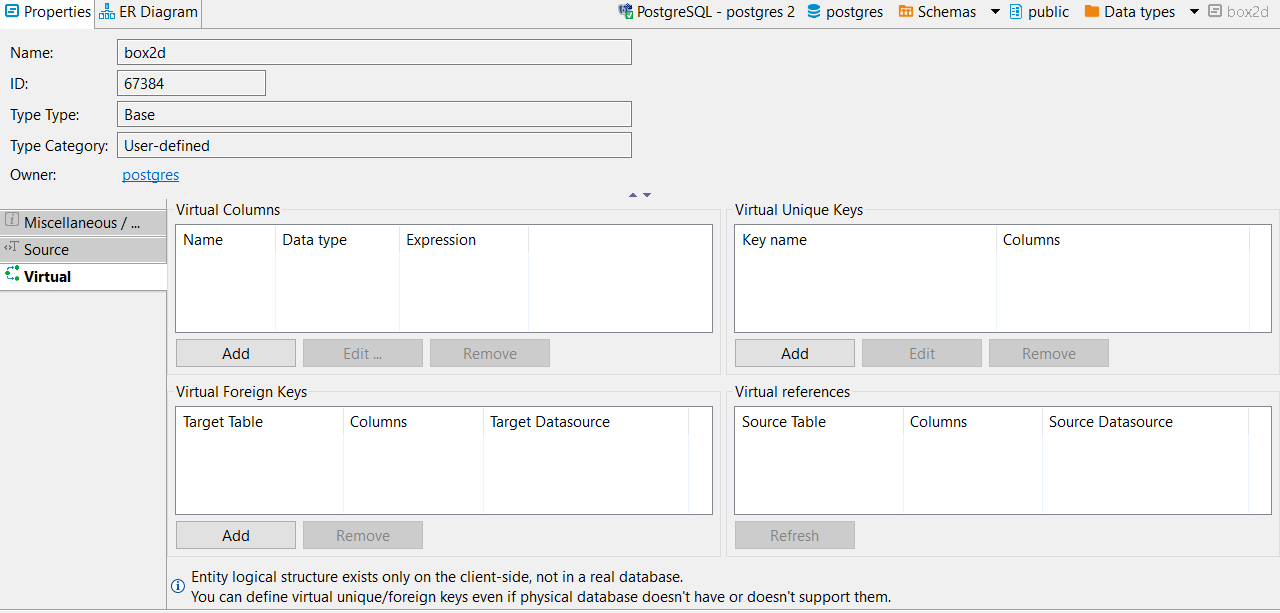Click Target Table column header
The image size is (1280, 613).
click(x=260, y=422)
